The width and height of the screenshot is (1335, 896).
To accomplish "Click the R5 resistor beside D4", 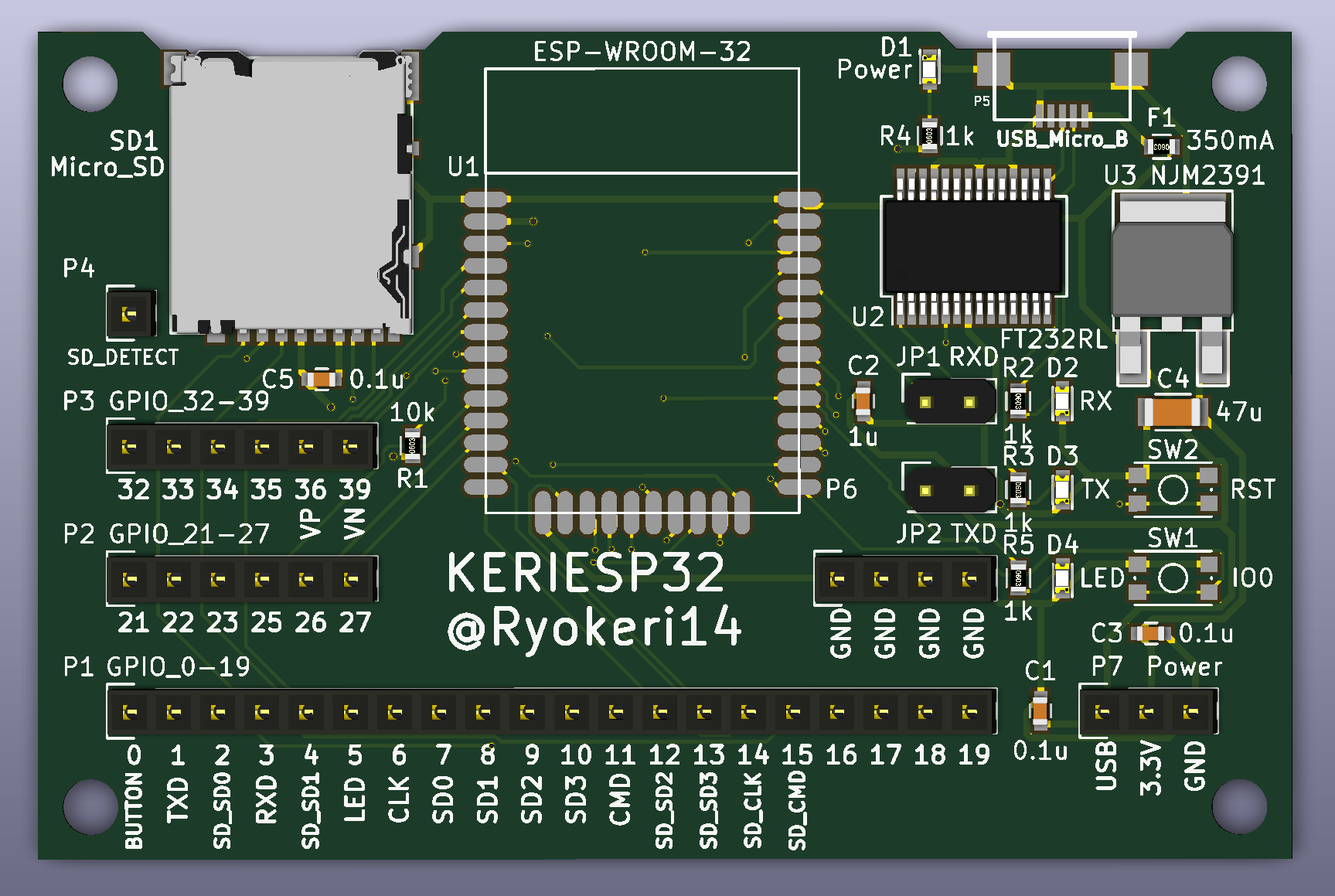I will 1018,577.
